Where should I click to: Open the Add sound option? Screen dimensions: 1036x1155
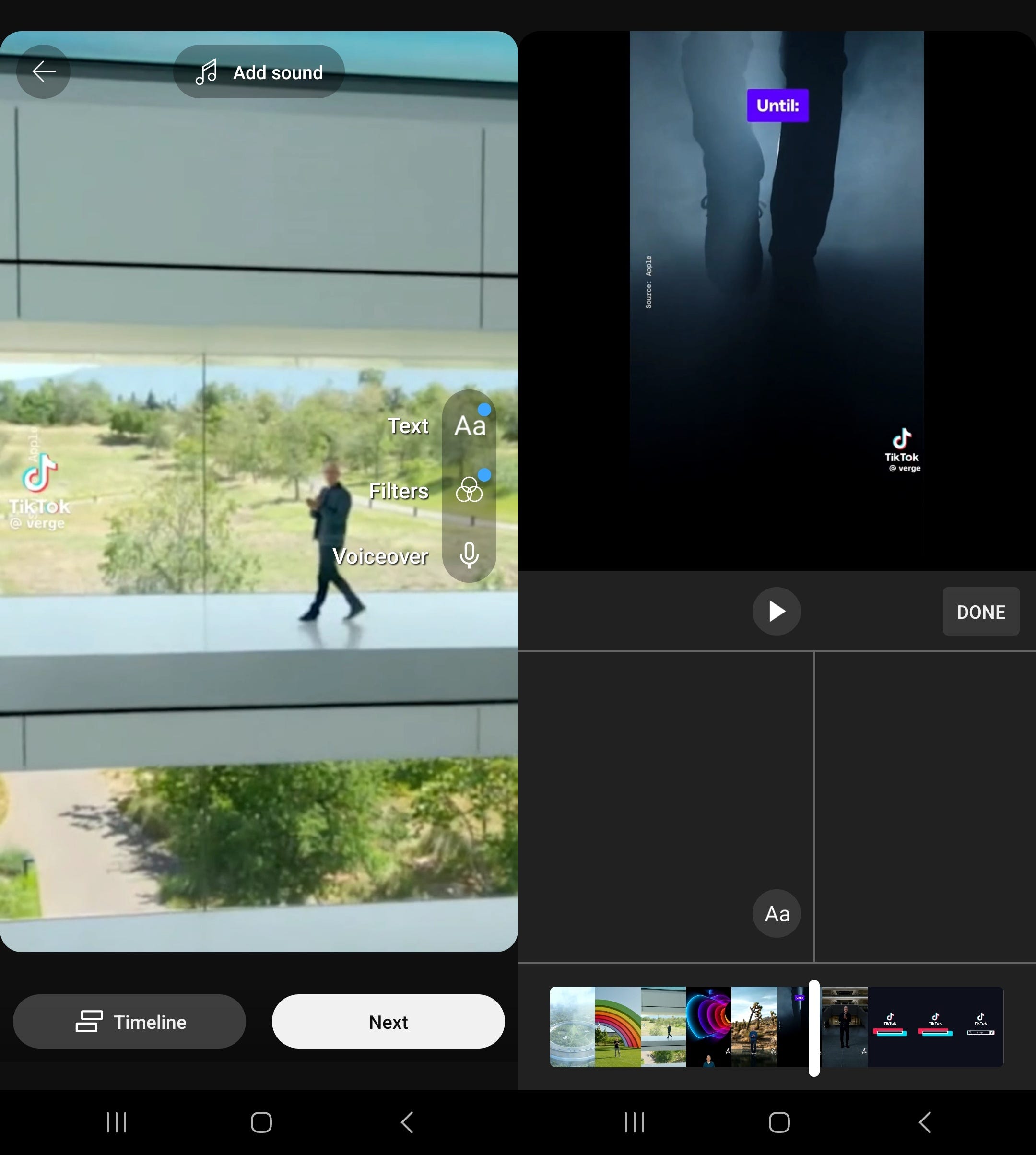(259, 72)
